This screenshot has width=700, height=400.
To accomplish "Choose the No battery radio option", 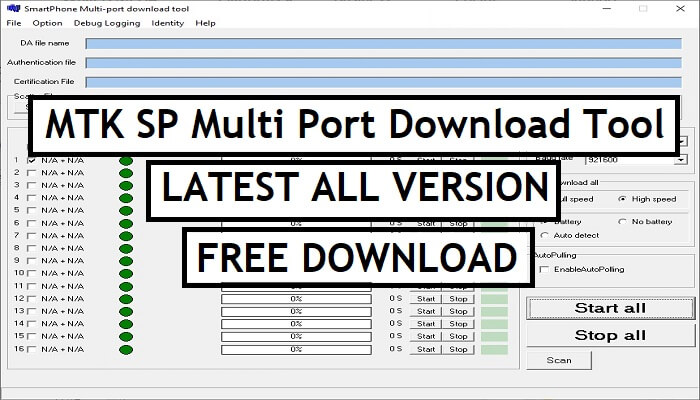I will [x=622, y=222].
